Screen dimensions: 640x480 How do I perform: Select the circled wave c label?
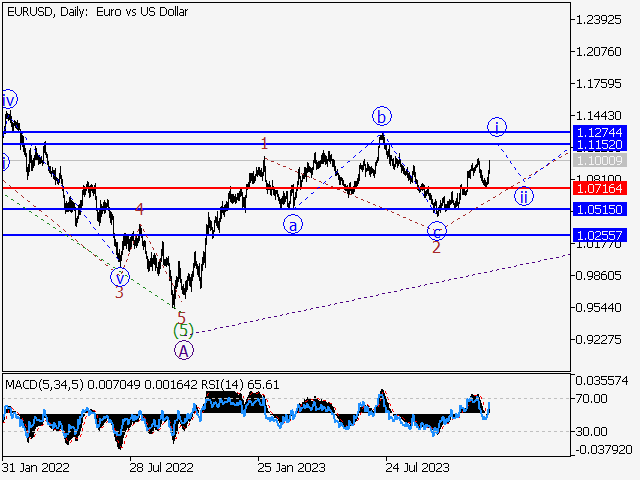click(437, 231)
